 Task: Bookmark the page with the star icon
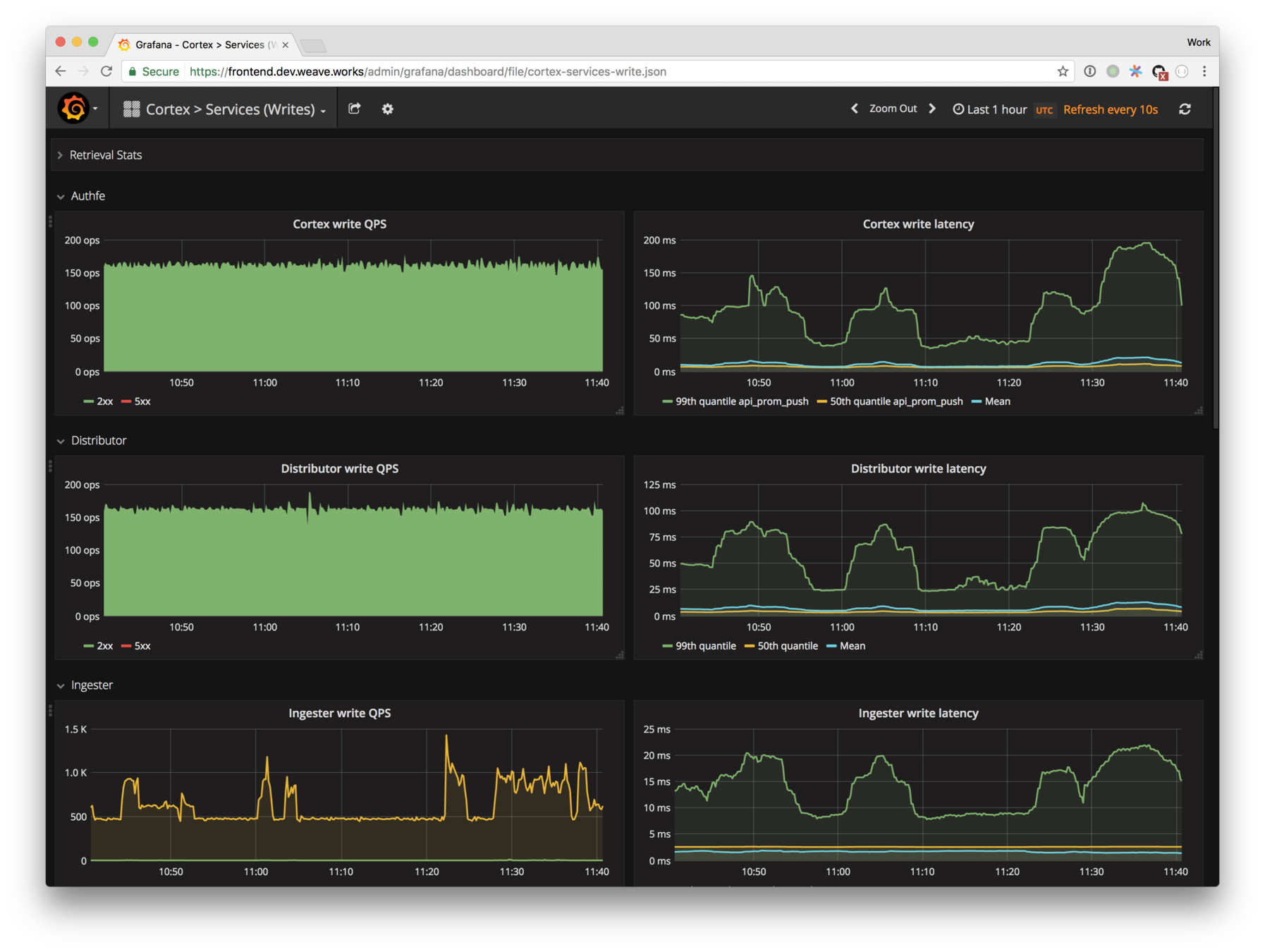click(x=1063, y=71)
